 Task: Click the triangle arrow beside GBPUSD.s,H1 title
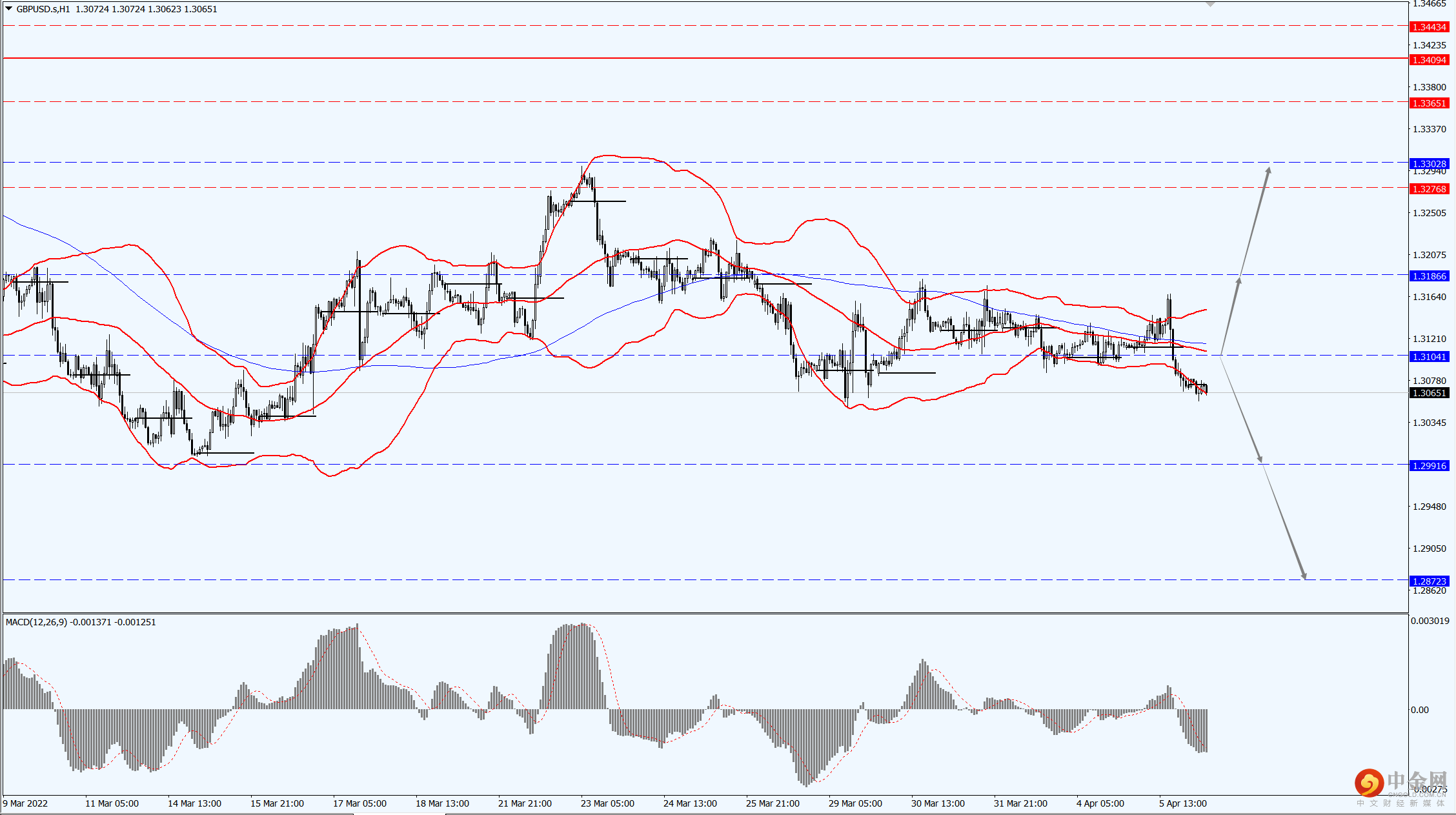coord(9,9)
